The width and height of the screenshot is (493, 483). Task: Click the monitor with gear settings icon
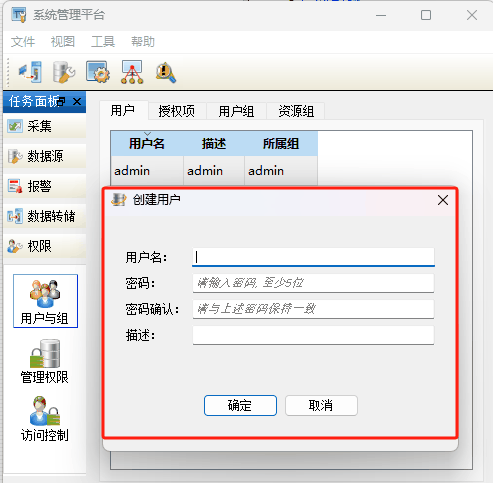(98, 71)
